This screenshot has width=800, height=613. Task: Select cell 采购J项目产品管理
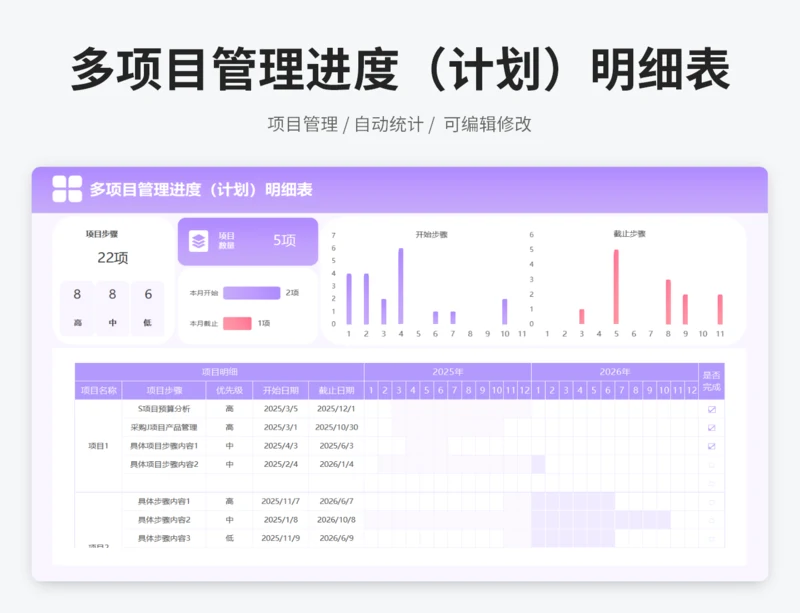click(164, 427)
